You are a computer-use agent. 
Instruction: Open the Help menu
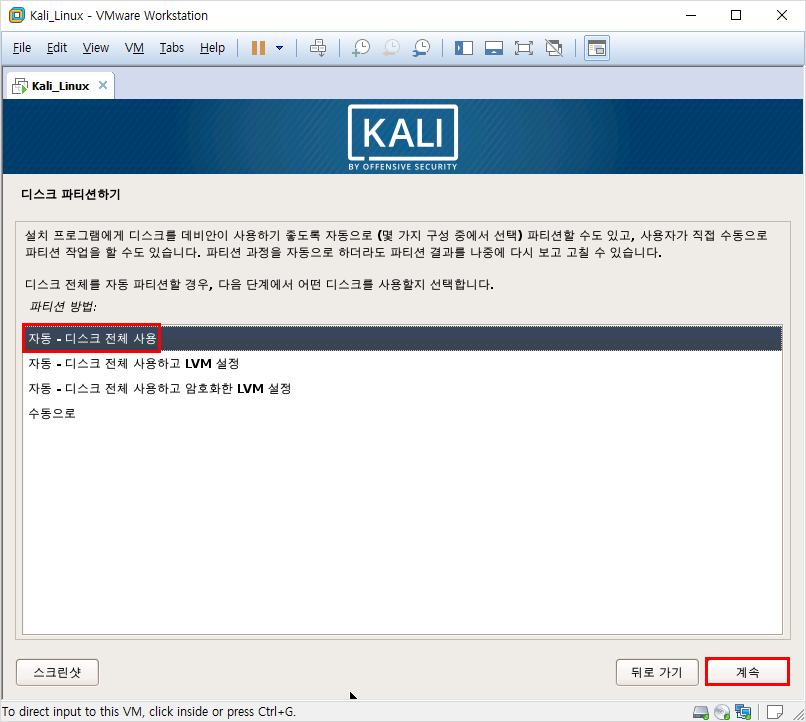pos(212,48)
